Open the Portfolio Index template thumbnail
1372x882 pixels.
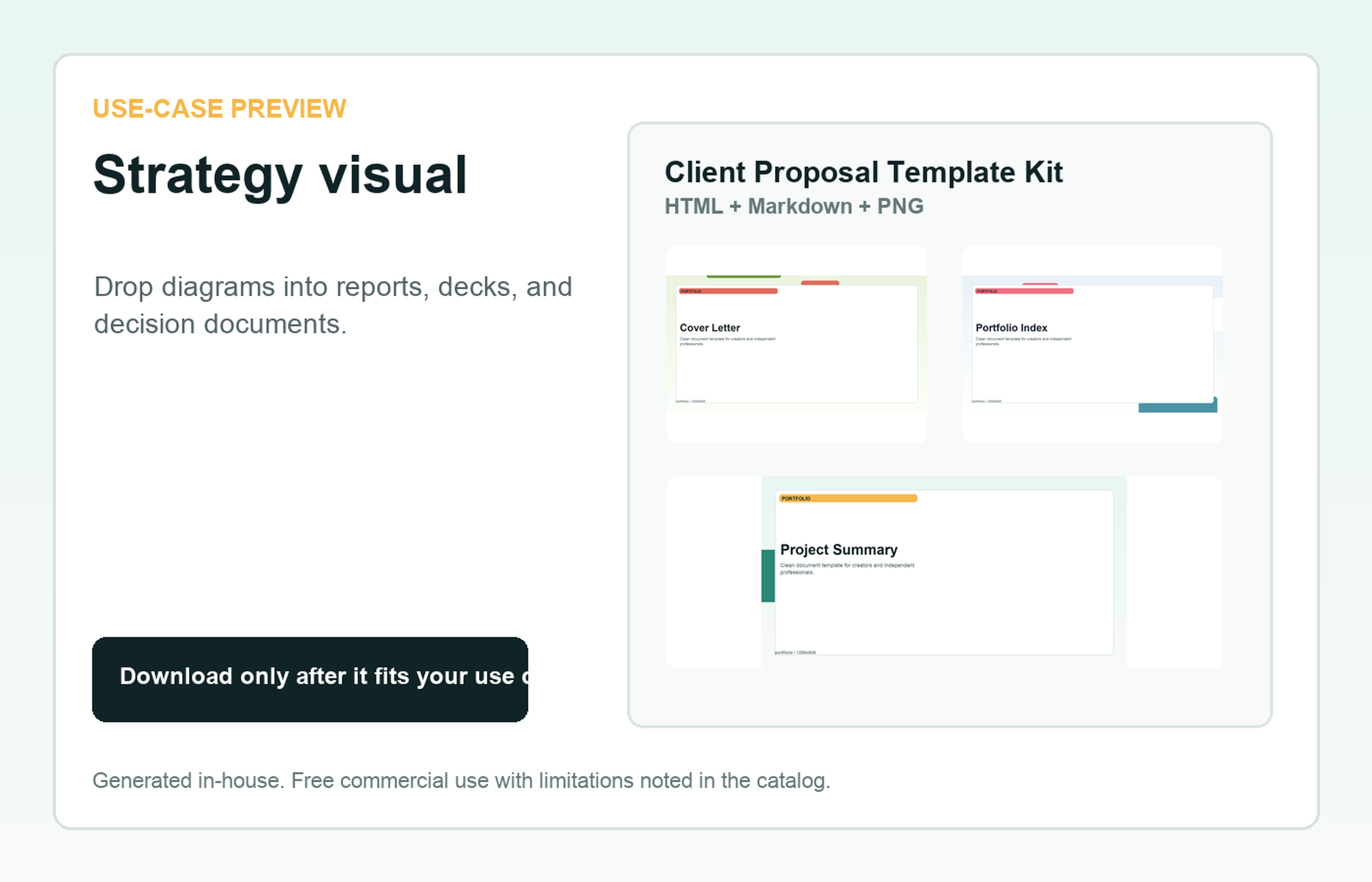(x=1092, y=343)
